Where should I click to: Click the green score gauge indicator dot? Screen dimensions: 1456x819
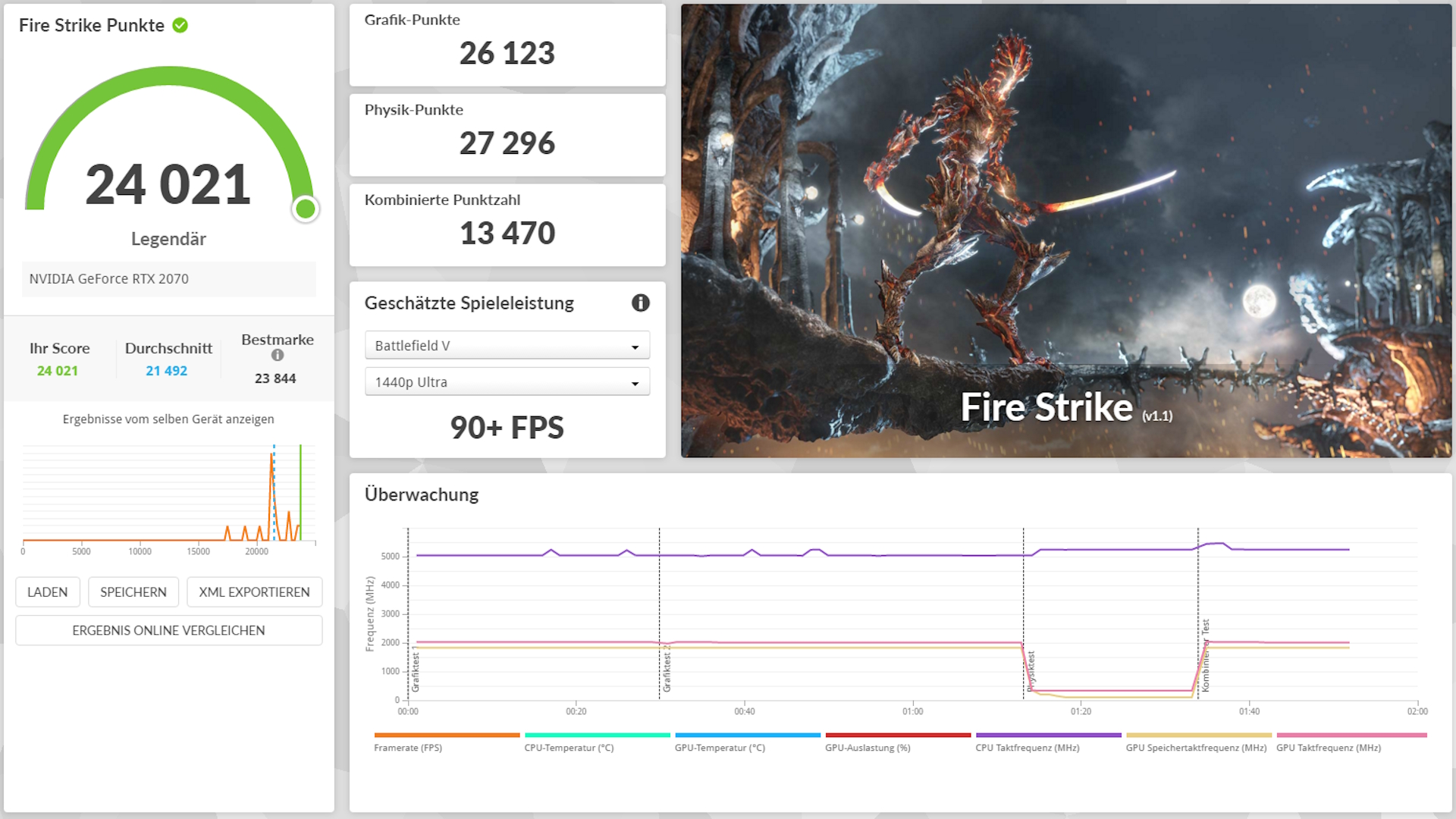coord(306,209)
